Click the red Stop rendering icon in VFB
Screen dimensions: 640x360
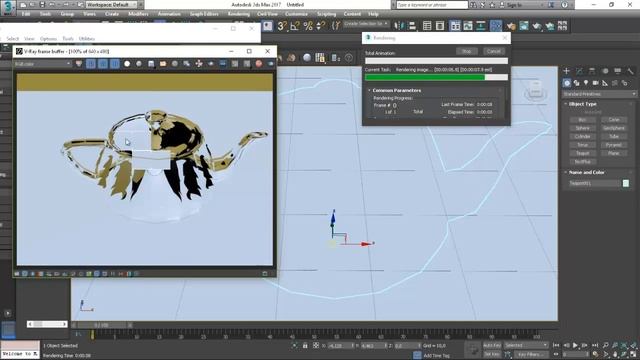(x=259, y=64)
